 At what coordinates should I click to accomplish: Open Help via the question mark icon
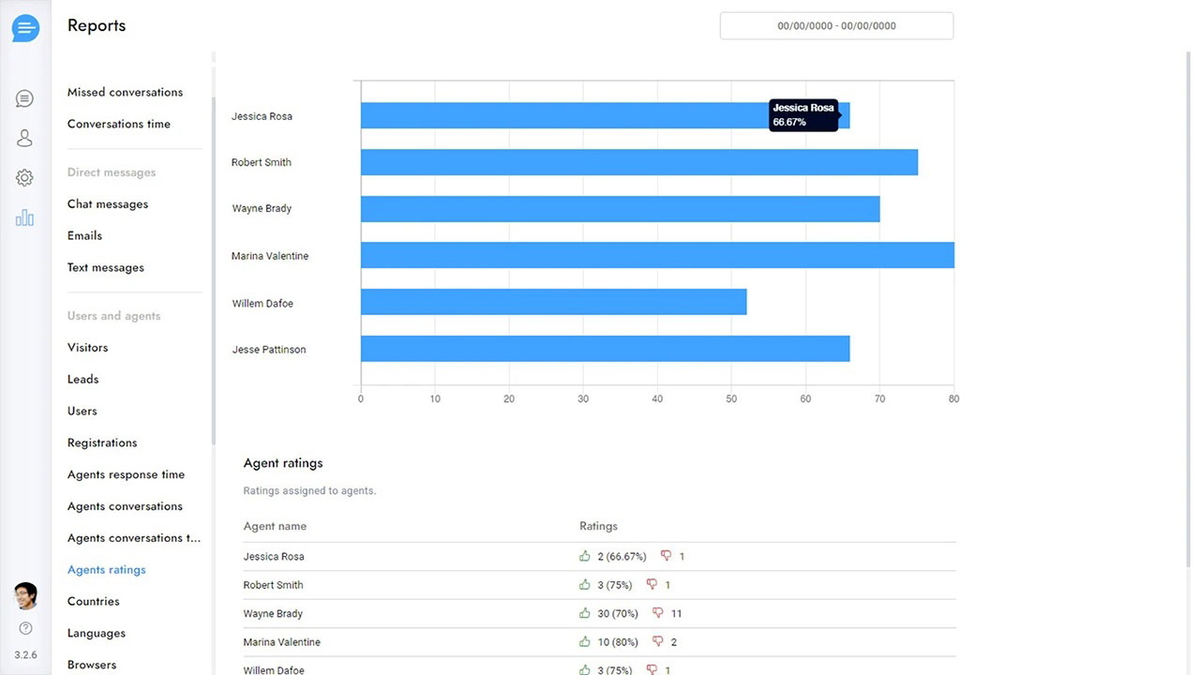tap(25, 628)
